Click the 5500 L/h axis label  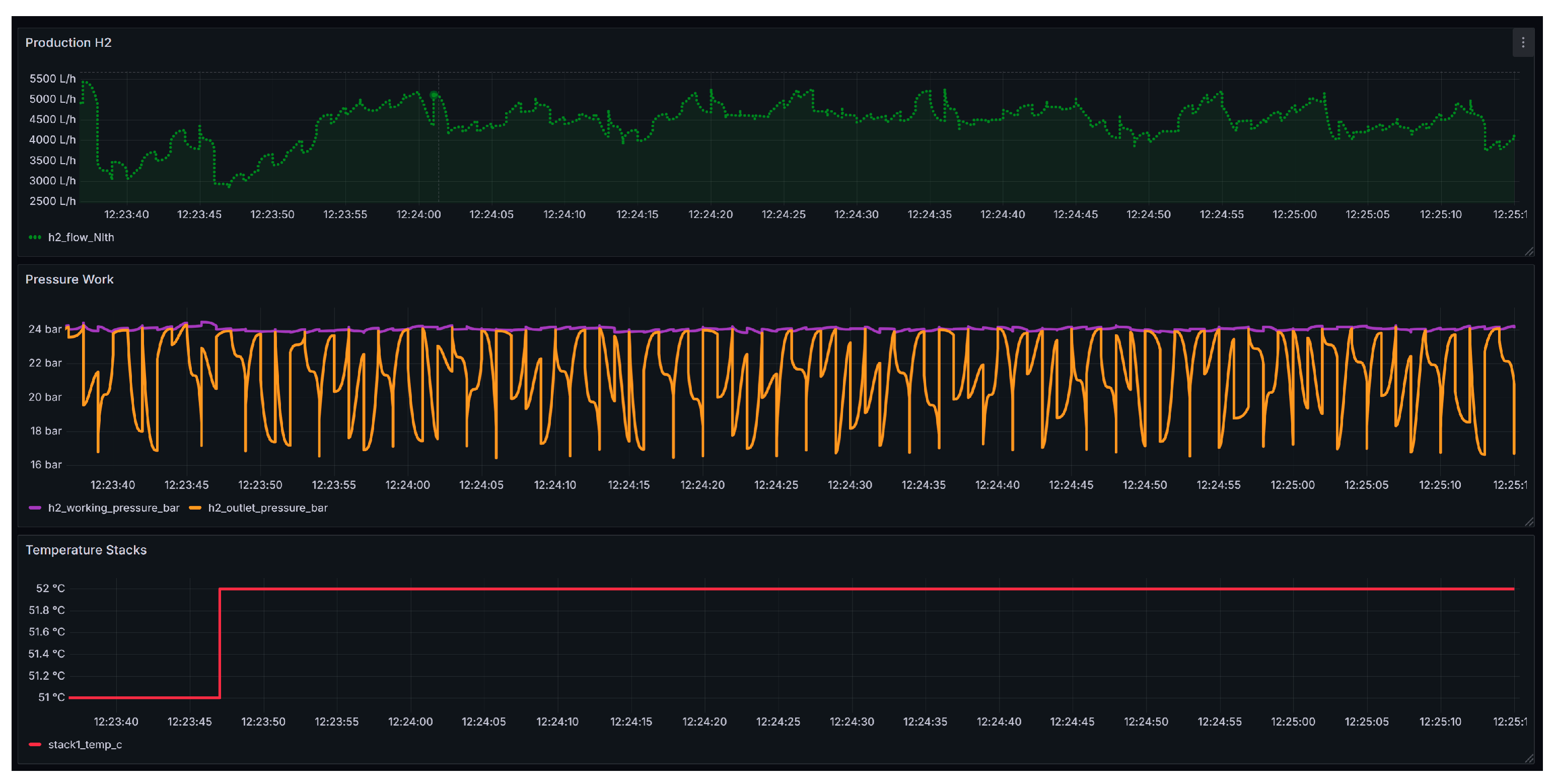[x=52, y=79]
